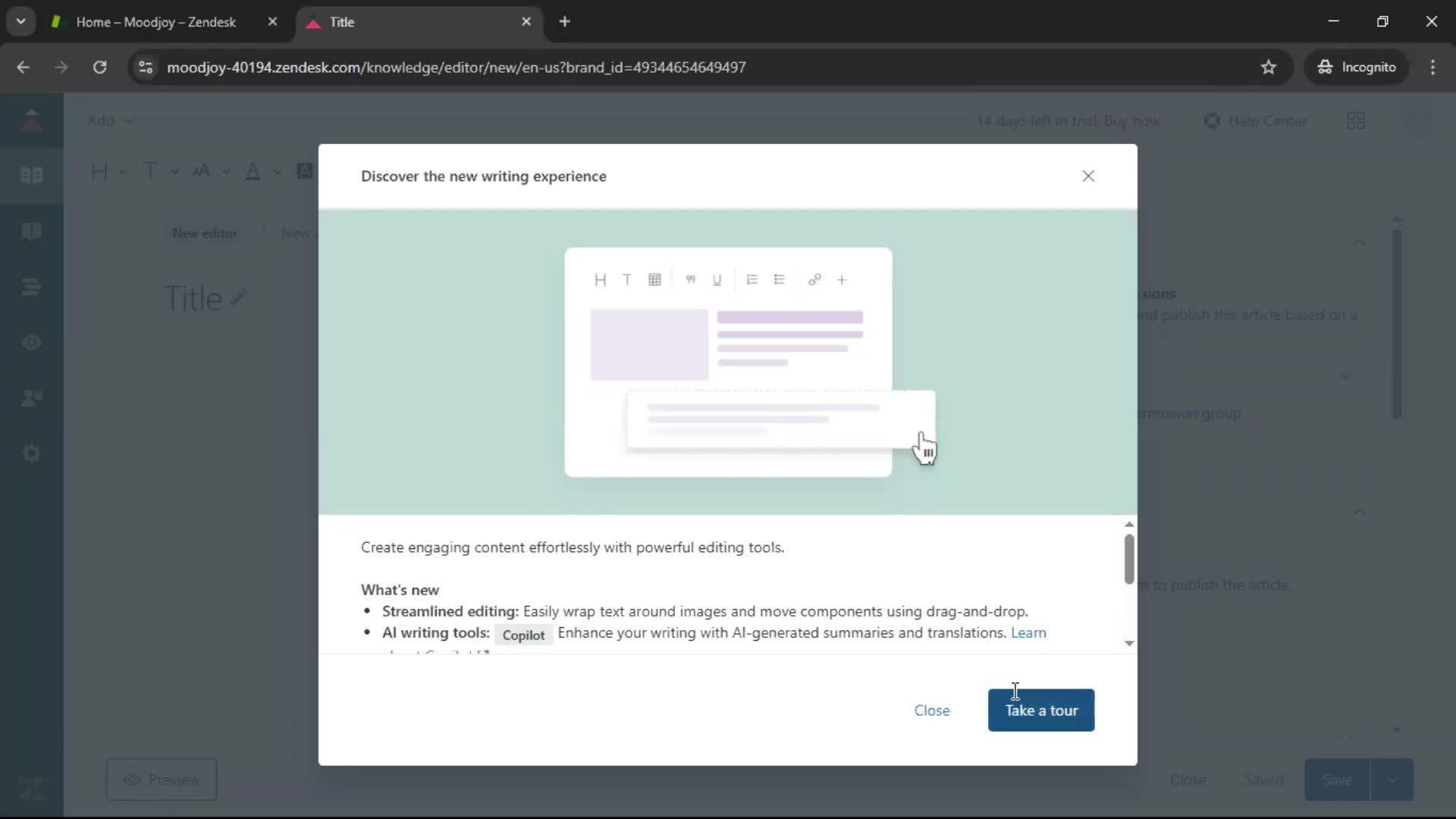Click the editor illustration image

click(728, 362)
